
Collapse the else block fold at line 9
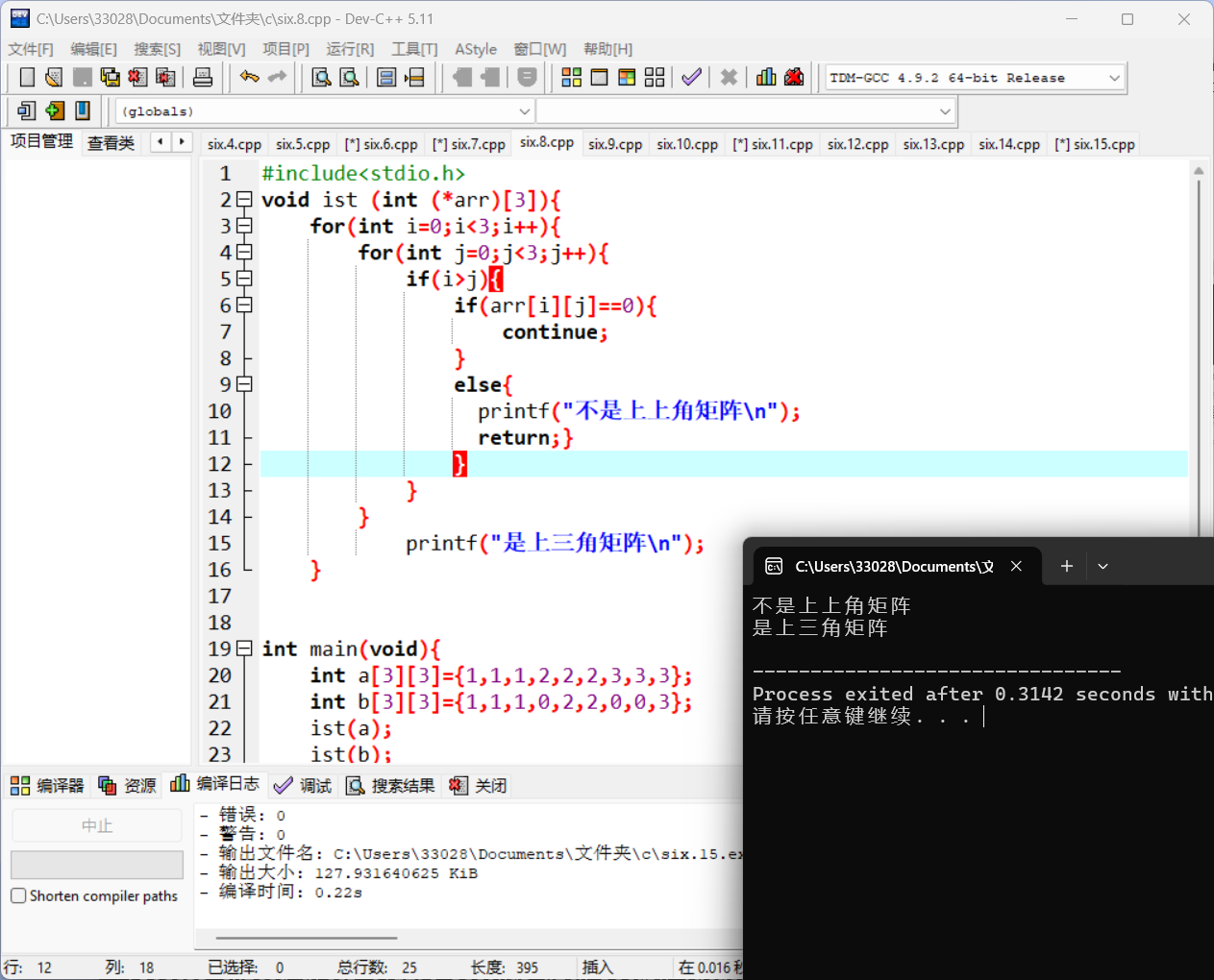244,384
